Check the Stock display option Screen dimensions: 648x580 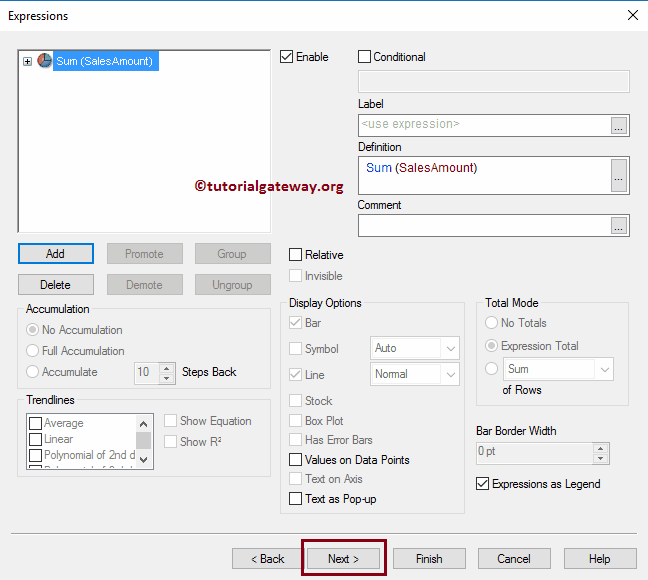click(295, 401)
